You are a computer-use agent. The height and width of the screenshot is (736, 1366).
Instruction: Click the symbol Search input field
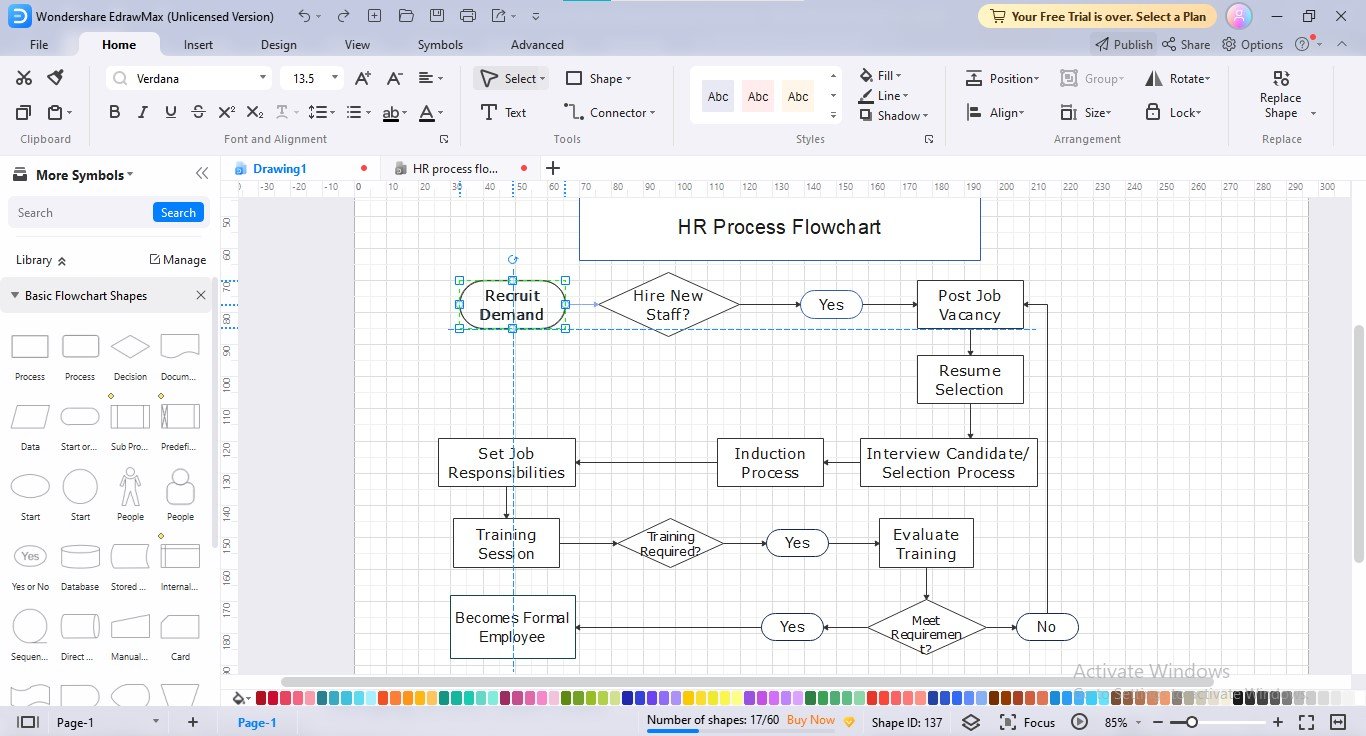(82, 212)
